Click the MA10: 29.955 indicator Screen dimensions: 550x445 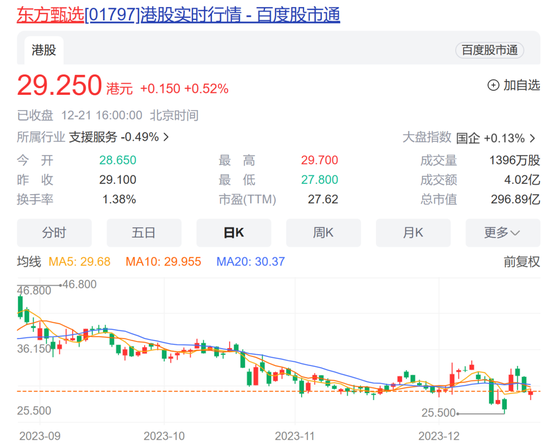pyautogui.click(x=163, y=262)
